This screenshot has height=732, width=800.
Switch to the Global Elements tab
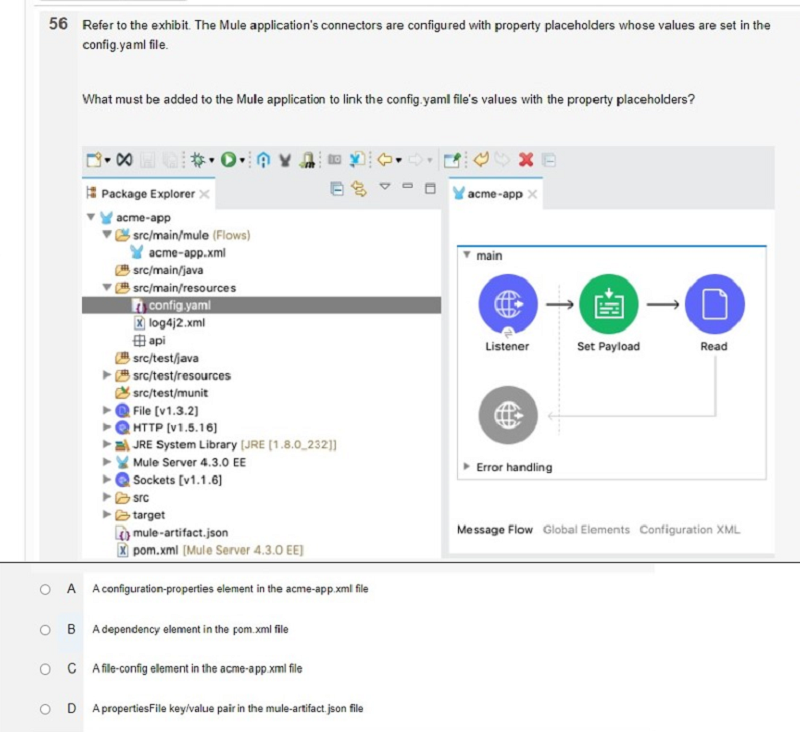point(586,529)
